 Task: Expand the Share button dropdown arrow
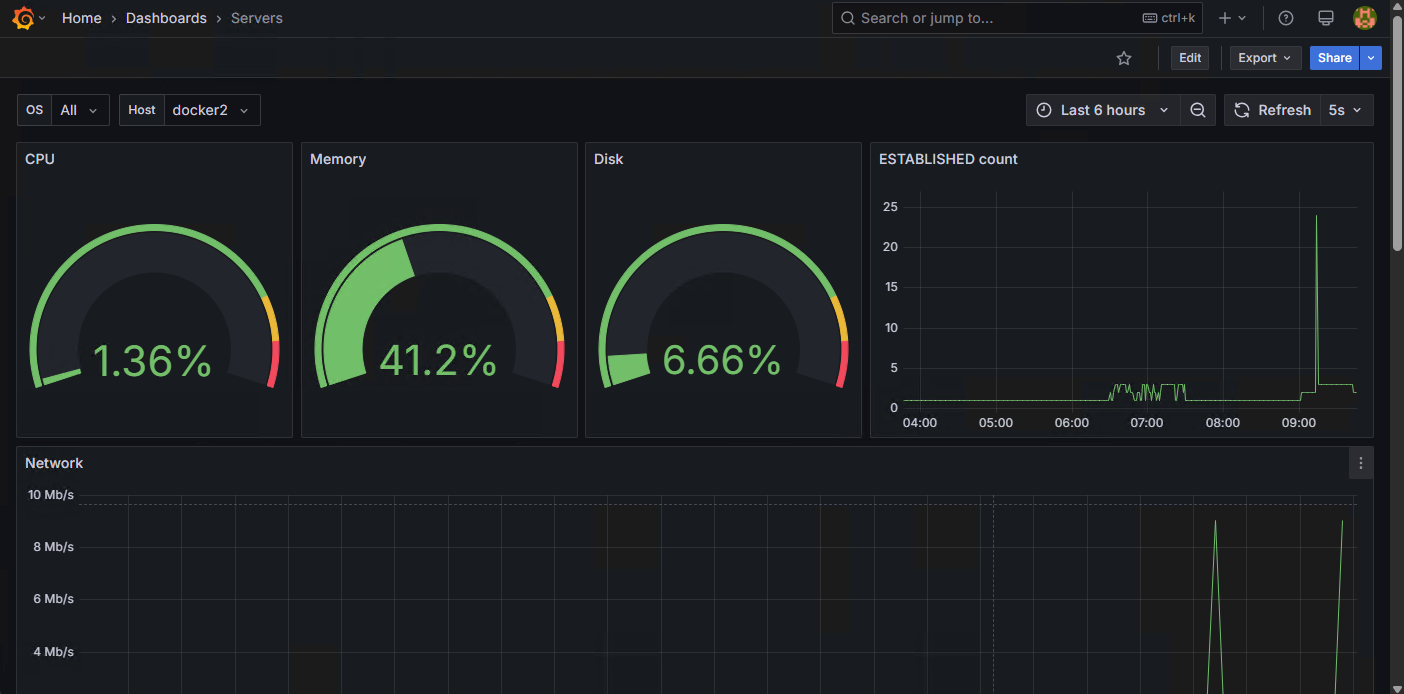pyautogui.click(x=1371, y=58)
